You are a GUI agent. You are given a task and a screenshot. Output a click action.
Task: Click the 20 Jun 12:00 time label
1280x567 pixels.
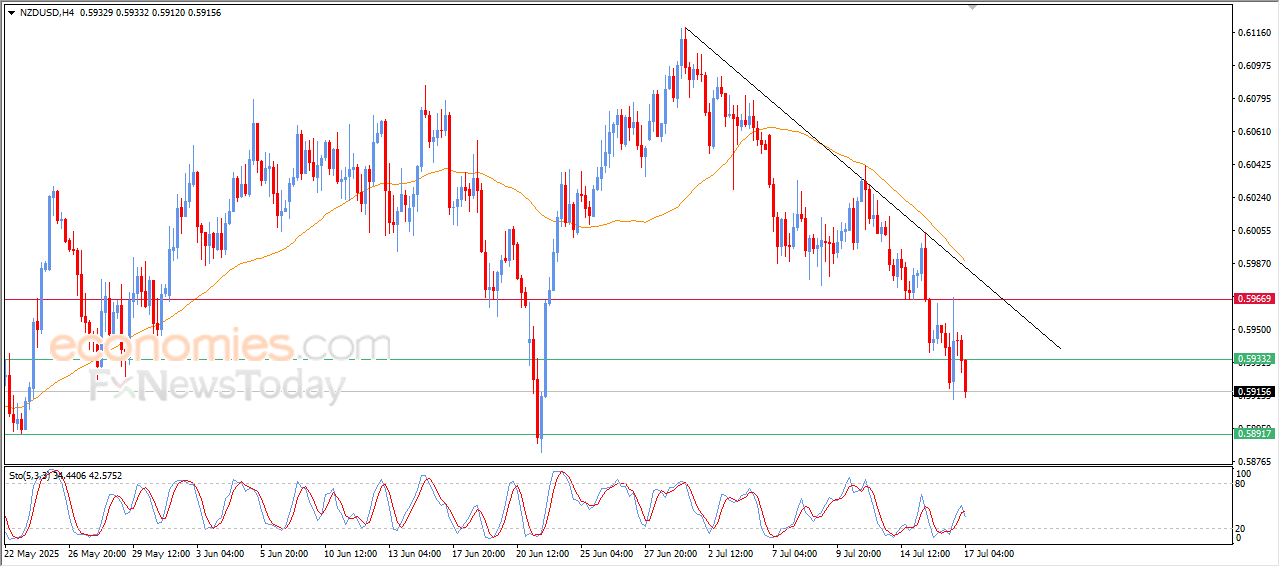pos(544,552)
